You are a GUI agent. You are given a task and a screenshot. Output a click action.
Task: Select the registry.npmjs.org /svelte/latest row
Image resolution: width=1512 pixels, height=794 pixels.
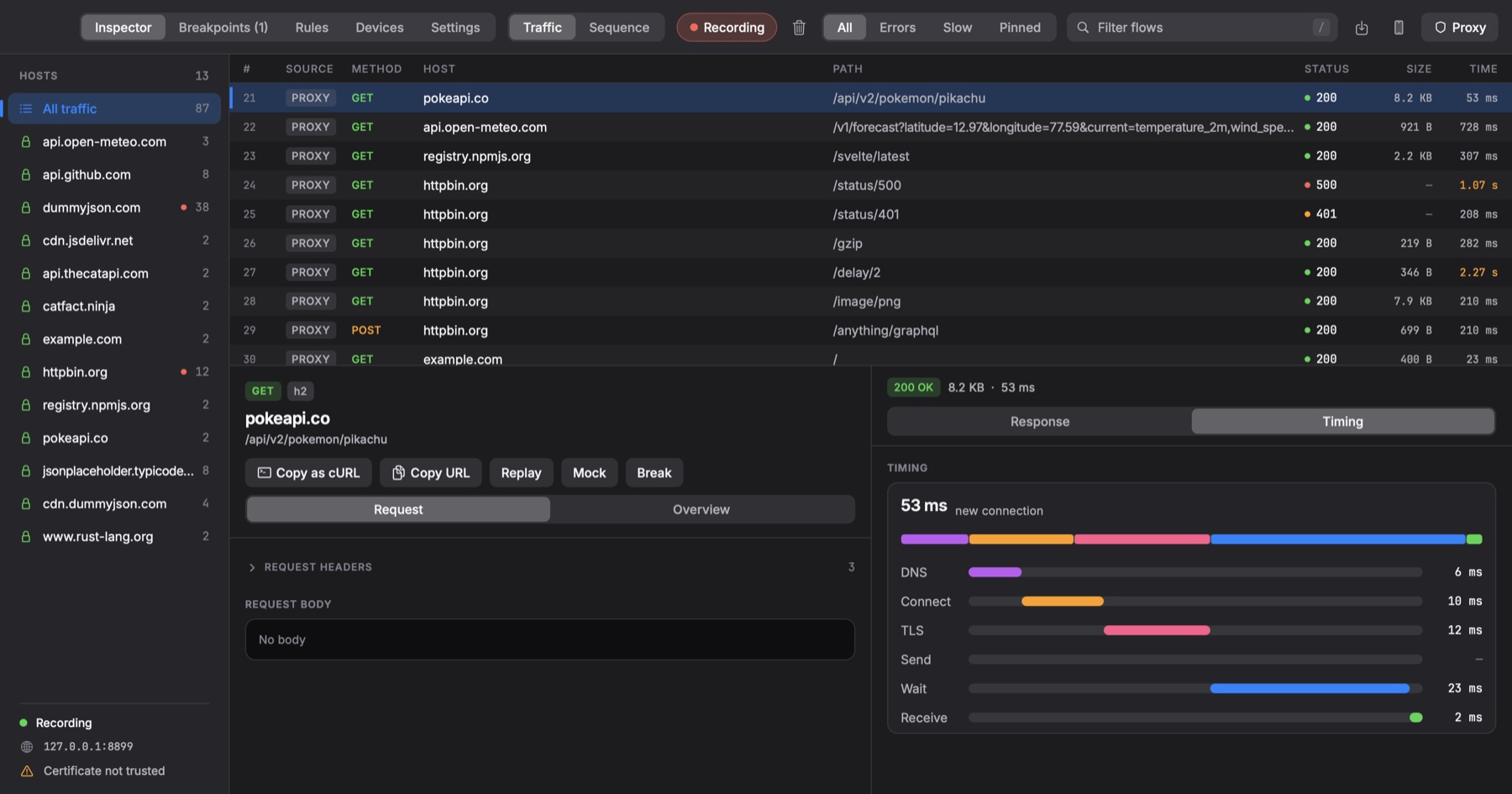pyautogui.click(x=870, y=156)
